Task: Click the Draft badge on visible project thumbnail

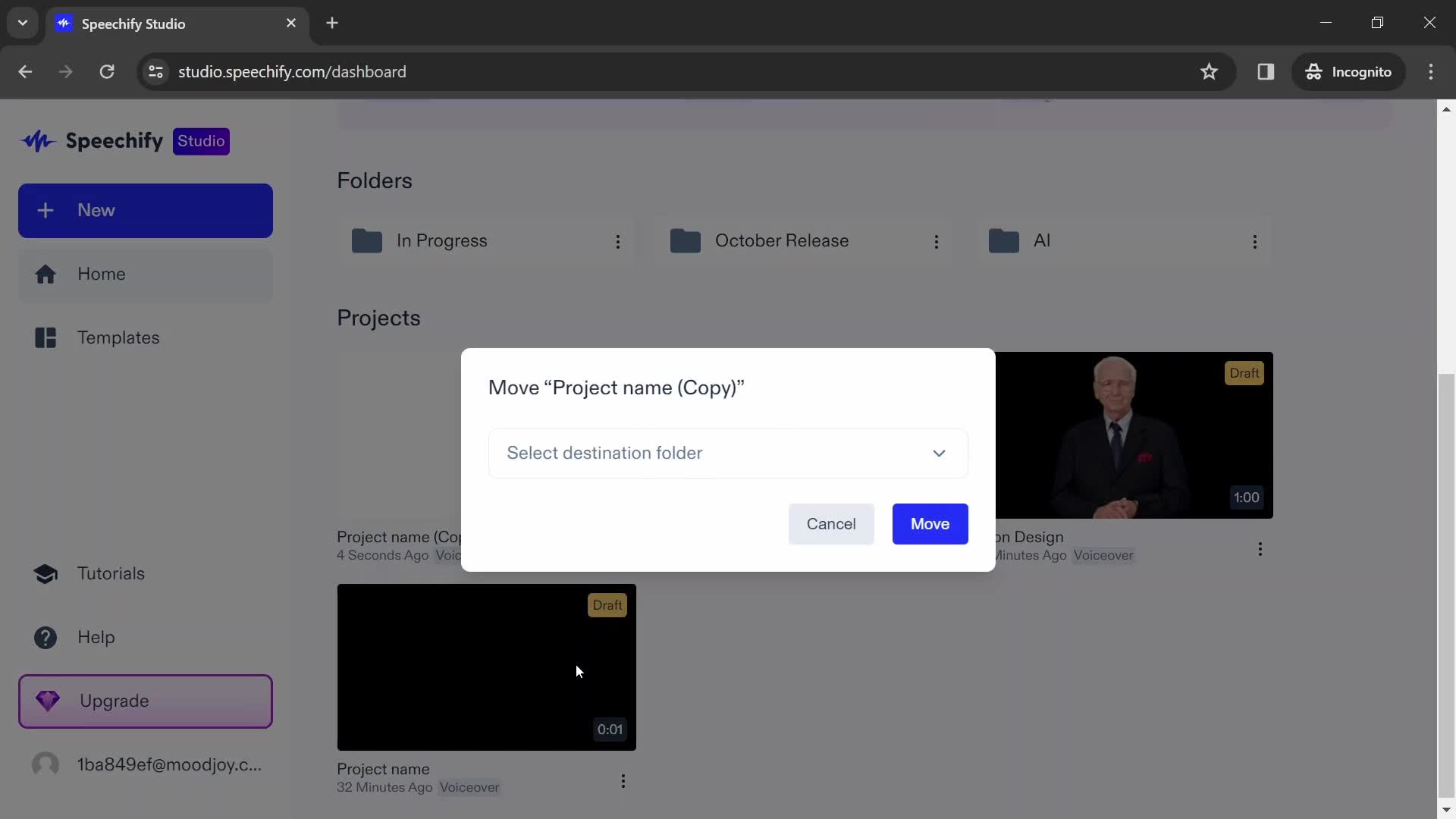Action: pos(608,604)
